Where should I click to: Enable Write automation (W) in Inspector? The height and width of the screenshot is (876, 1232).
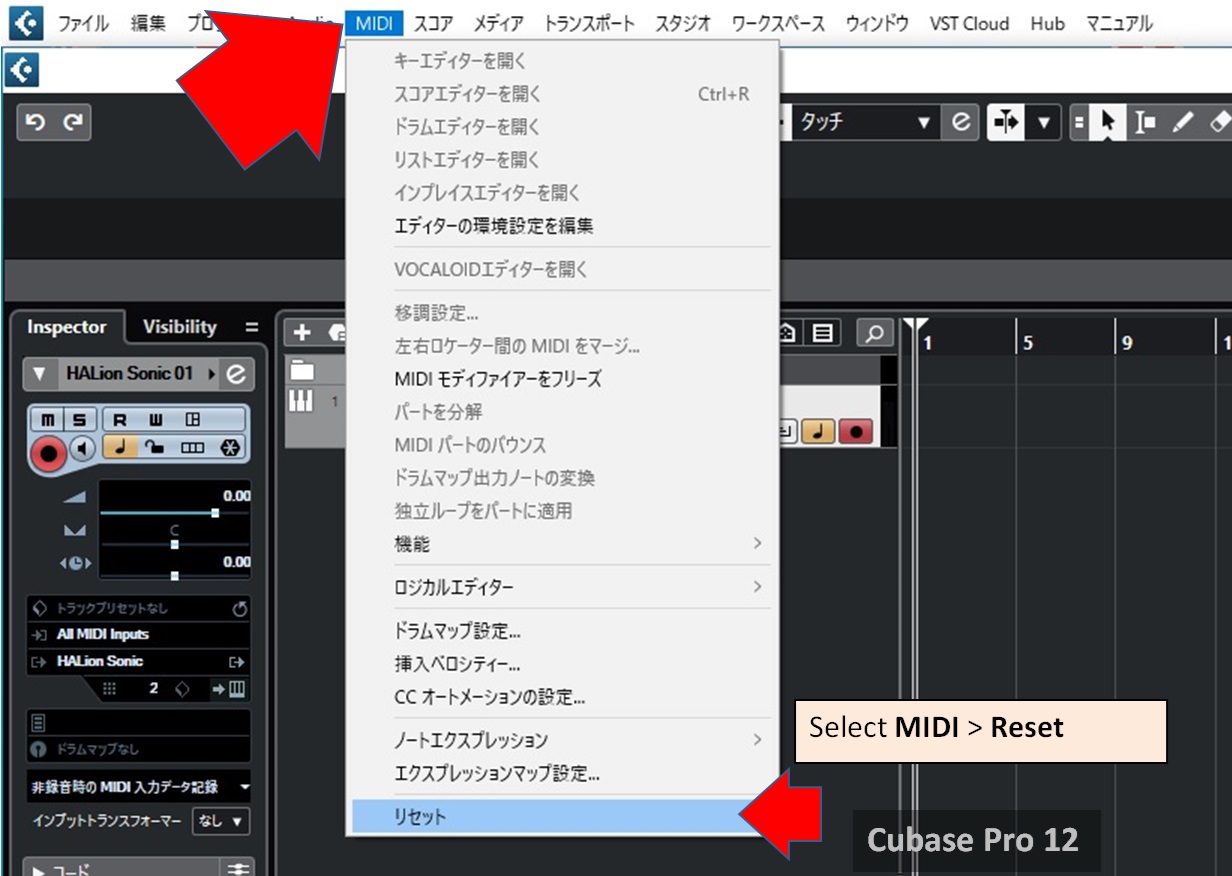click(x=157, y=420)
